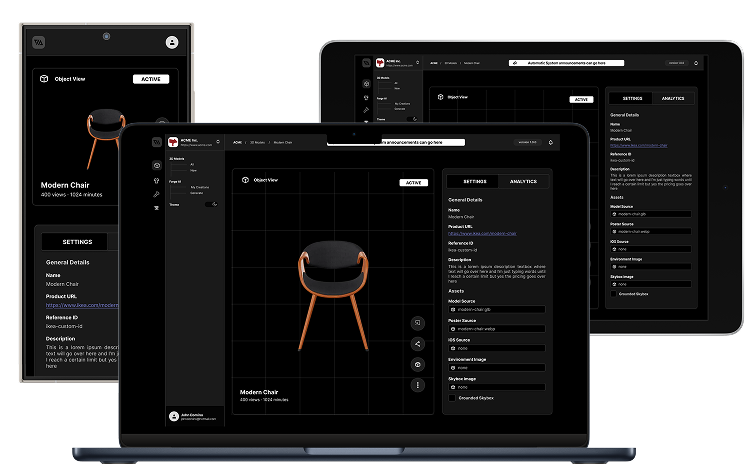Open the ACME Inc. organization switcher on the laptop
This screenshot has width=749, height=466.
pos(218,142)
